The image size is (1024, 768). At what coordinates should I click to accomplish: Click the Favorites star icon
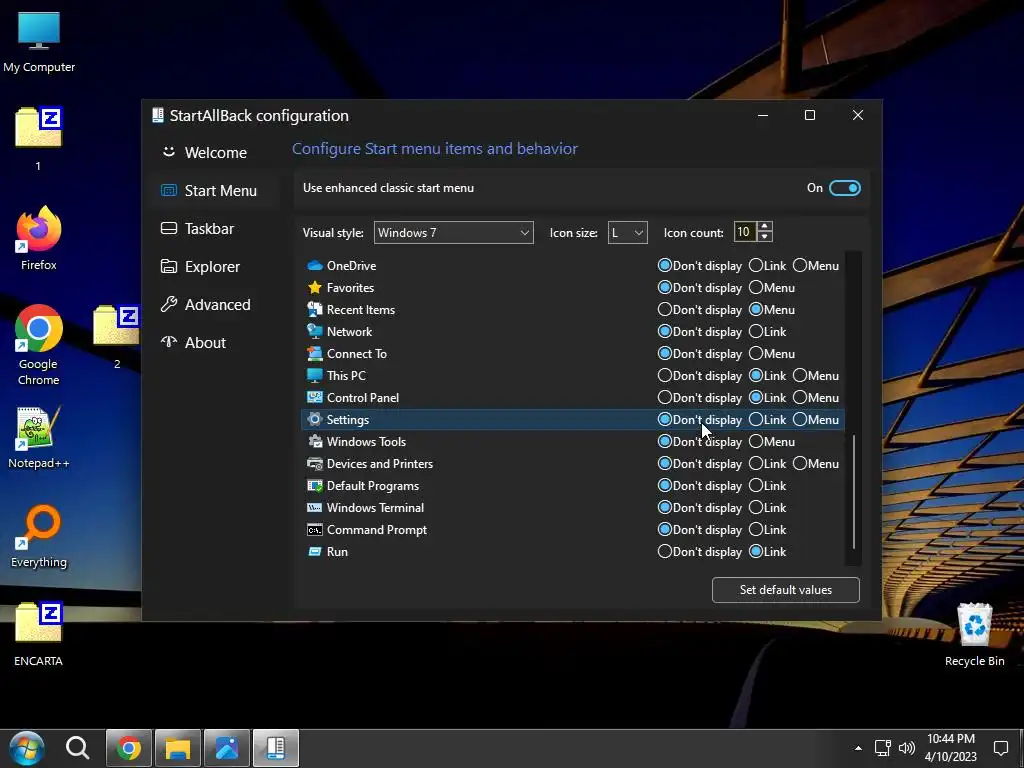coord(315,287)
